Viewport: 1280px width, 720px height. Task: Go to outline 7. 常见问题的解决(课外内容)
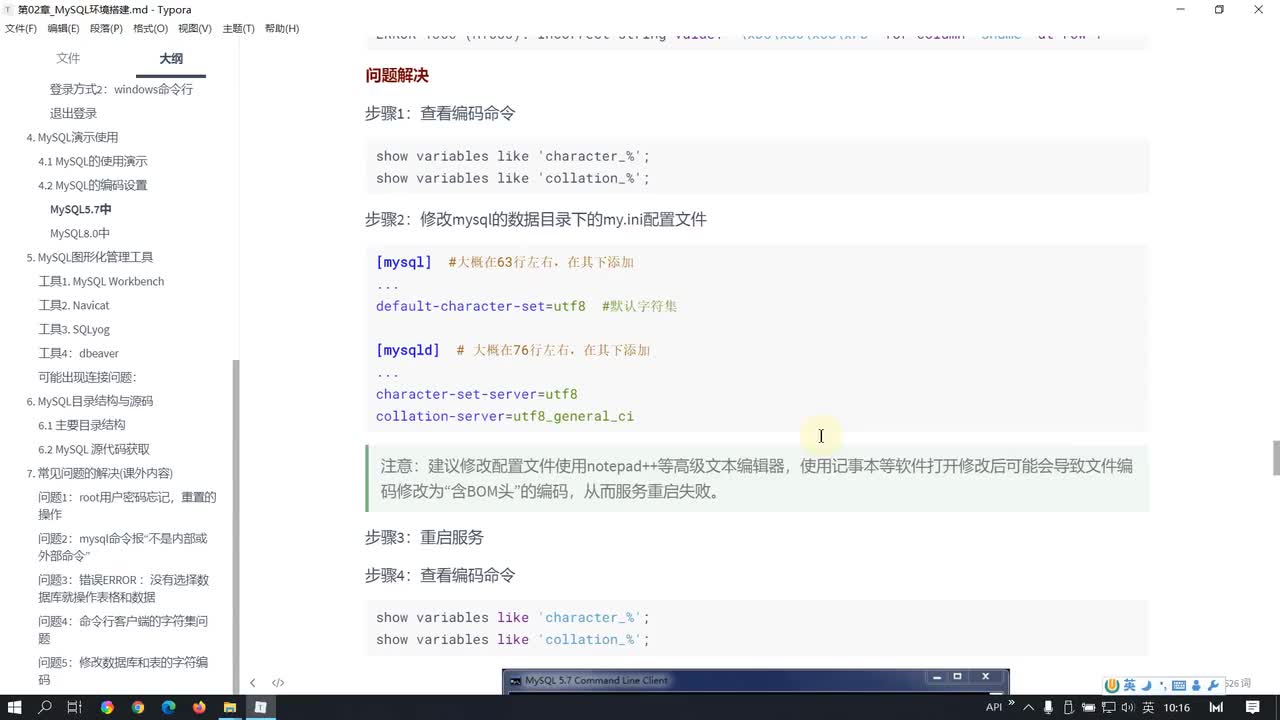[100, 473]
